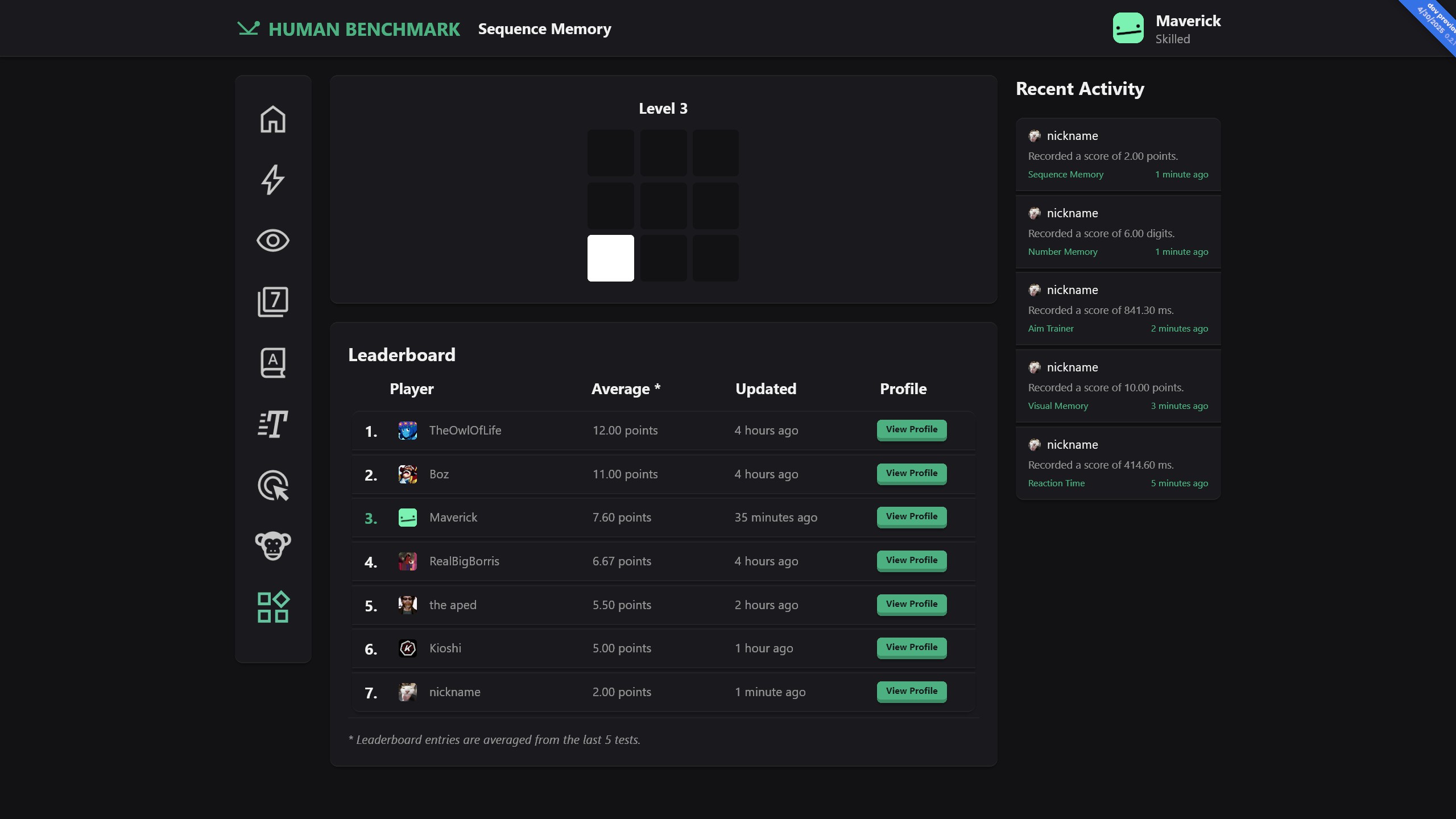Open Verbal Memory book icon

pyautogui.click(x=273, y=363)
